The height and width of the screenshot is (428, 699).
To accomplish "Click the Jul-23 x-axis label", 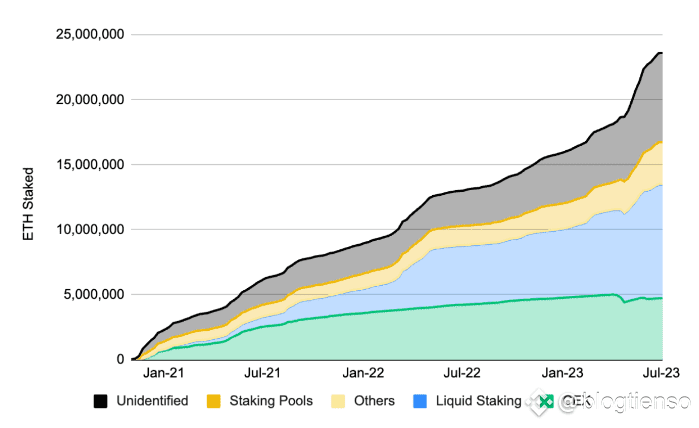I will point(661,373).
